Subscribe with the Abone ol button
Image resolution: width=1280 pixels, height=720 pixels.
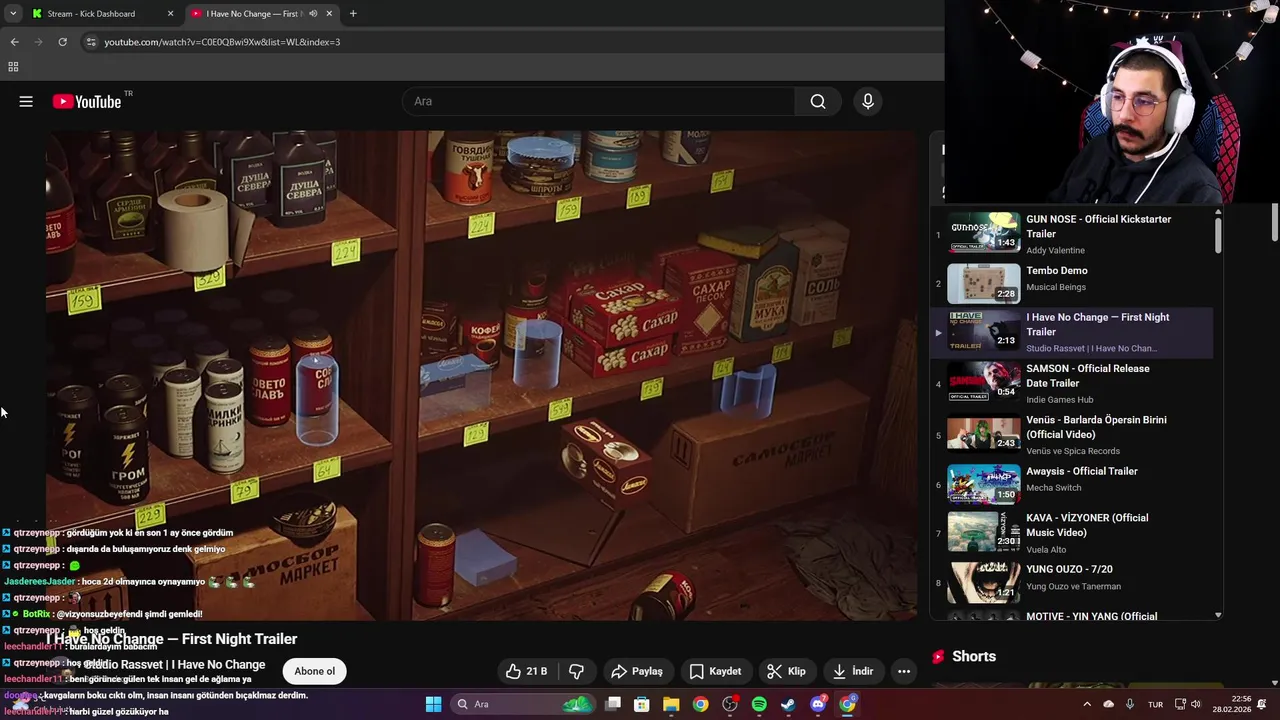(314, 671)
